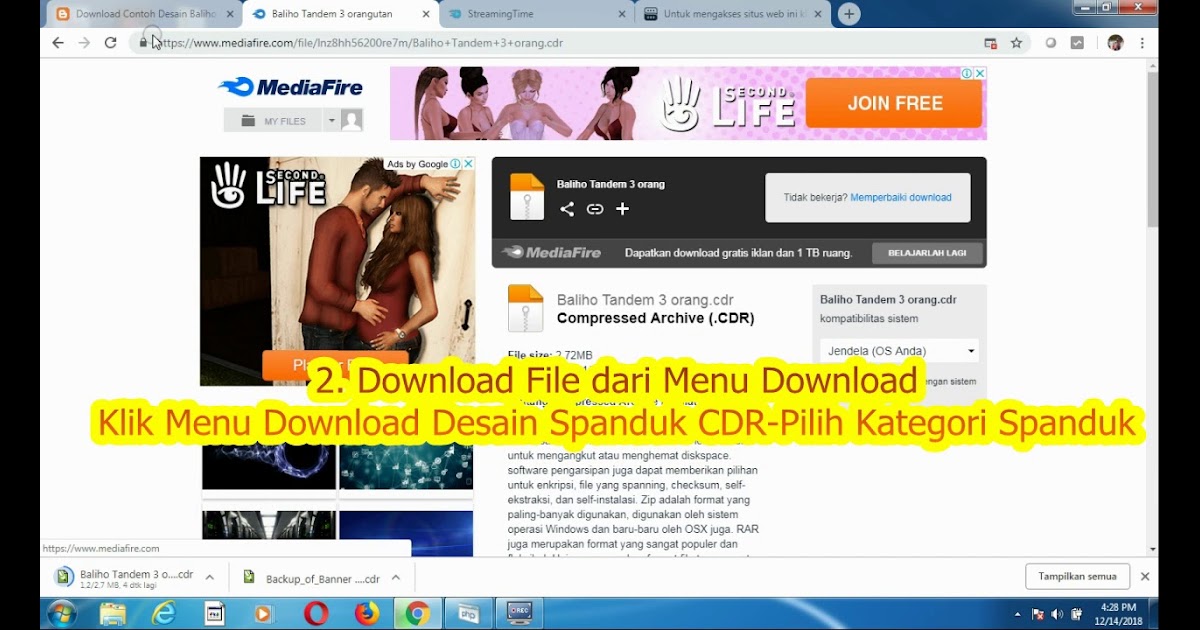Open the Baliho Tandem 3 o....cdr download item
Image resolution: width=1200 pixels, height=630 pixels.
[x=124, y=578]
